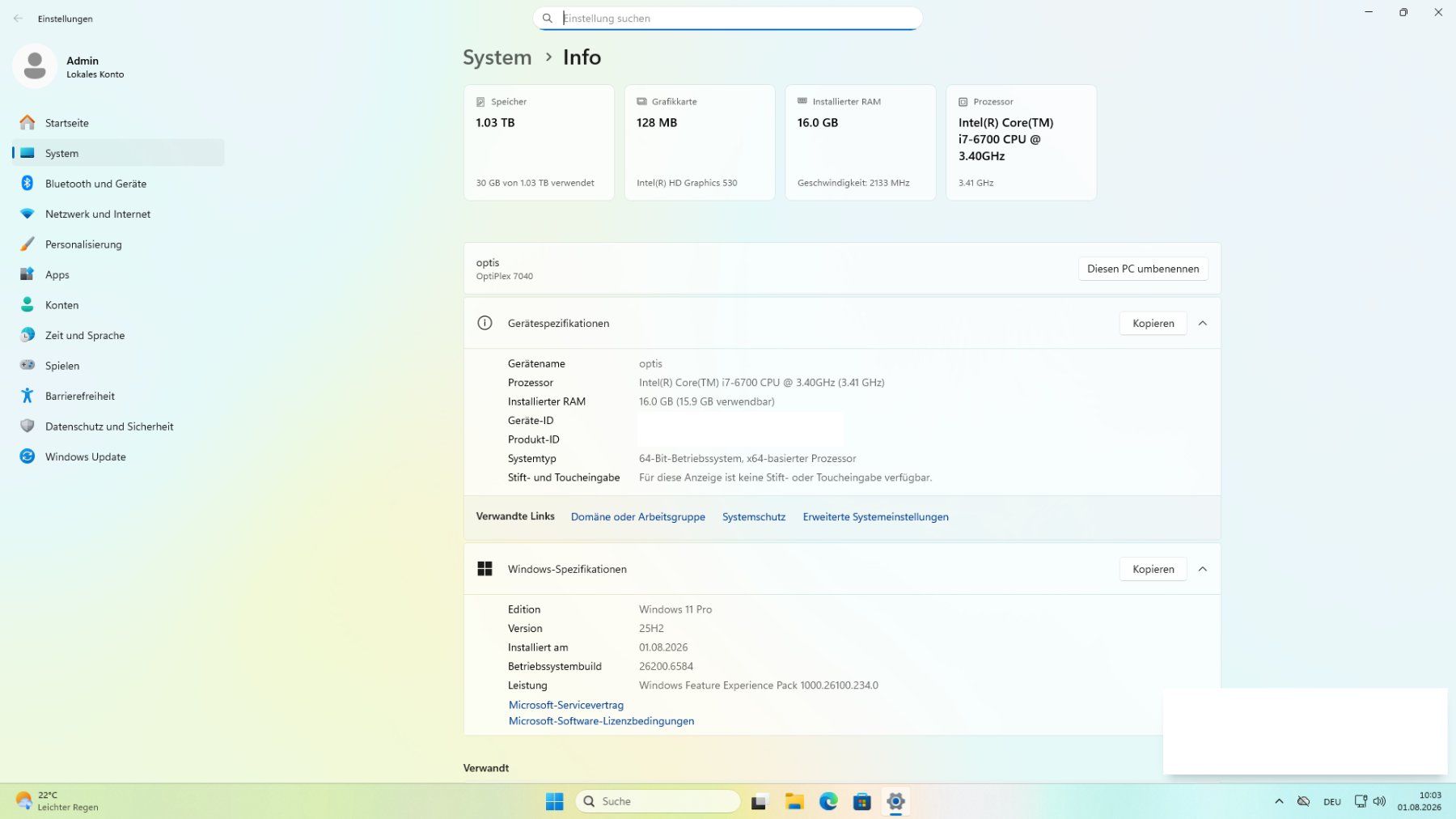This screenshot has height=819, width=1456.
Task: Copy Gerätespezifikationen with Kopieren button
Action: (x=1153, y=323)
